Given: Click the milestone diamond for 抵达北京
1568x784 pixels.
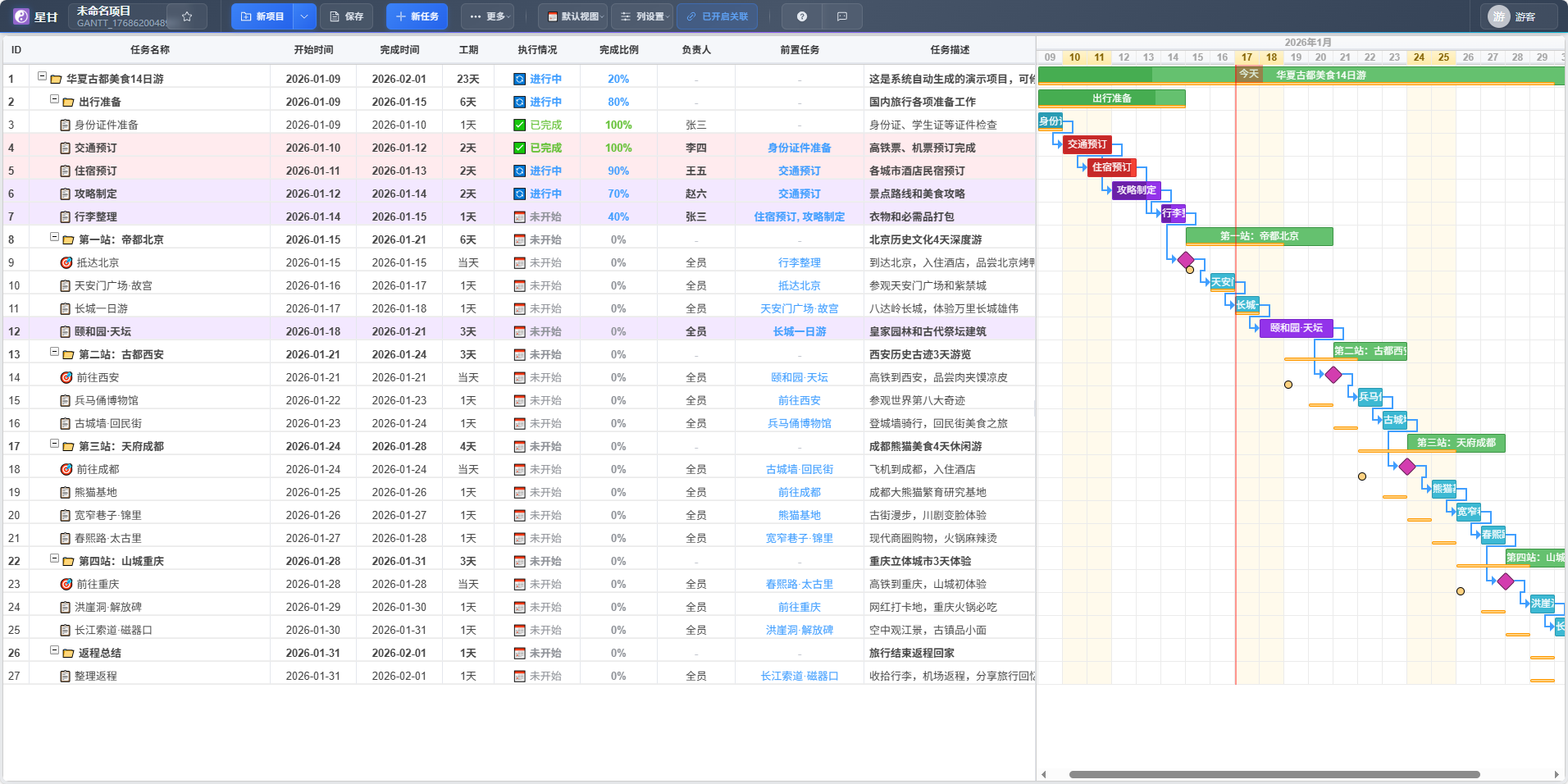Looking at the screenshot, I should point(1187,261).
